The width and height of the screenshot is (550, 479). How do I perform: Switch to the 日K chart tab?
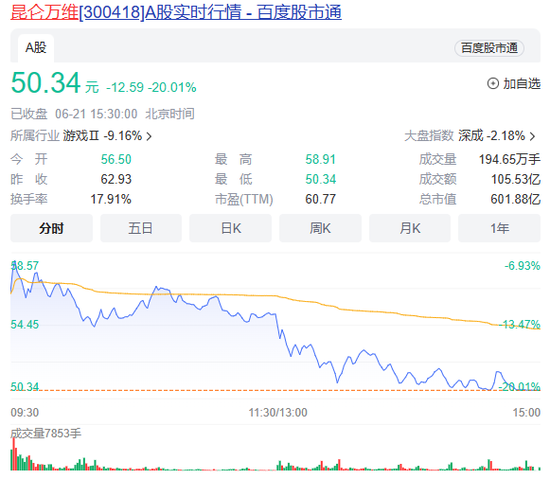click(x=230, y=228)
